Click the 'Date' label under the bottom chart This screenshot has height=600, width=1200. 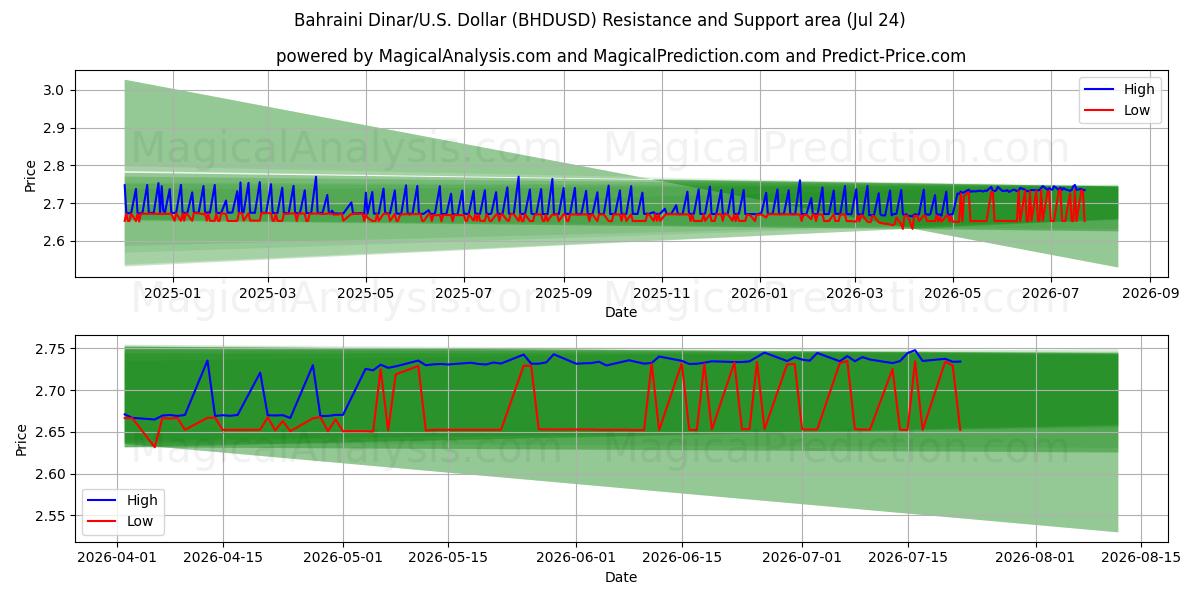click(x=621, y=577)
